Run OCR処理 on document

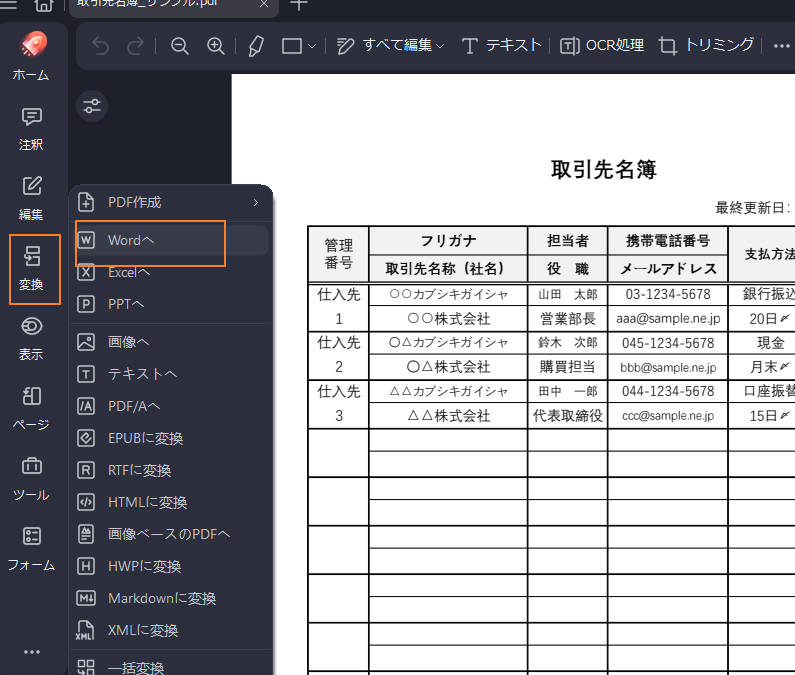[602, 46]
